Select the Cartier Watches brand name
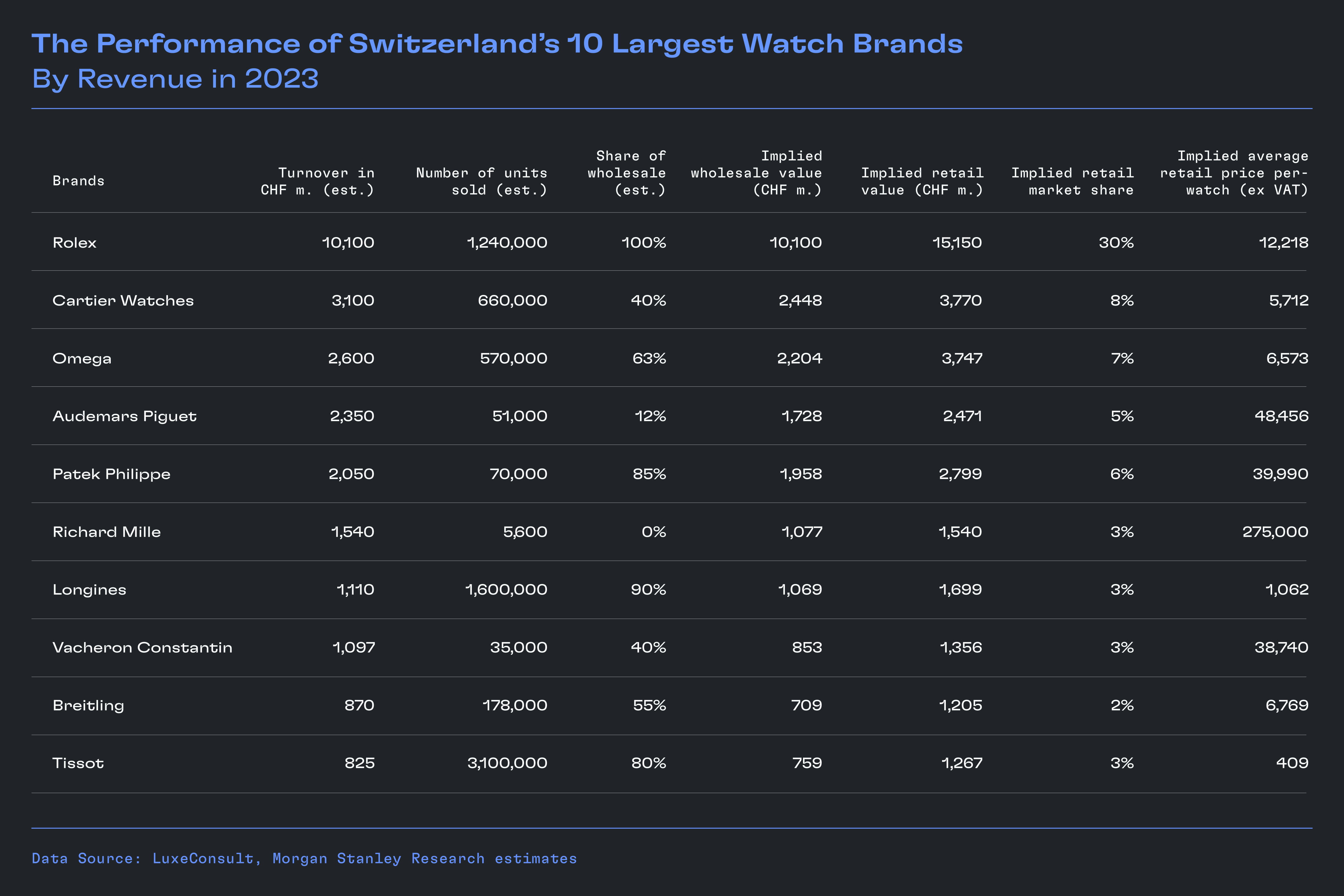The height and width of the screenshot is (896, 1344). click(123, 301)
